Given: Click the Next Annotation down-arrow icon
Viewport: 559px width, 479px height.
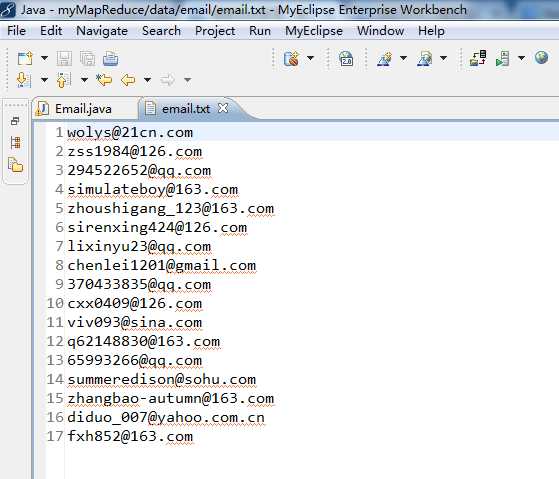Looking at the screenshot, I should pyautogui.click(x=24, y=80).
